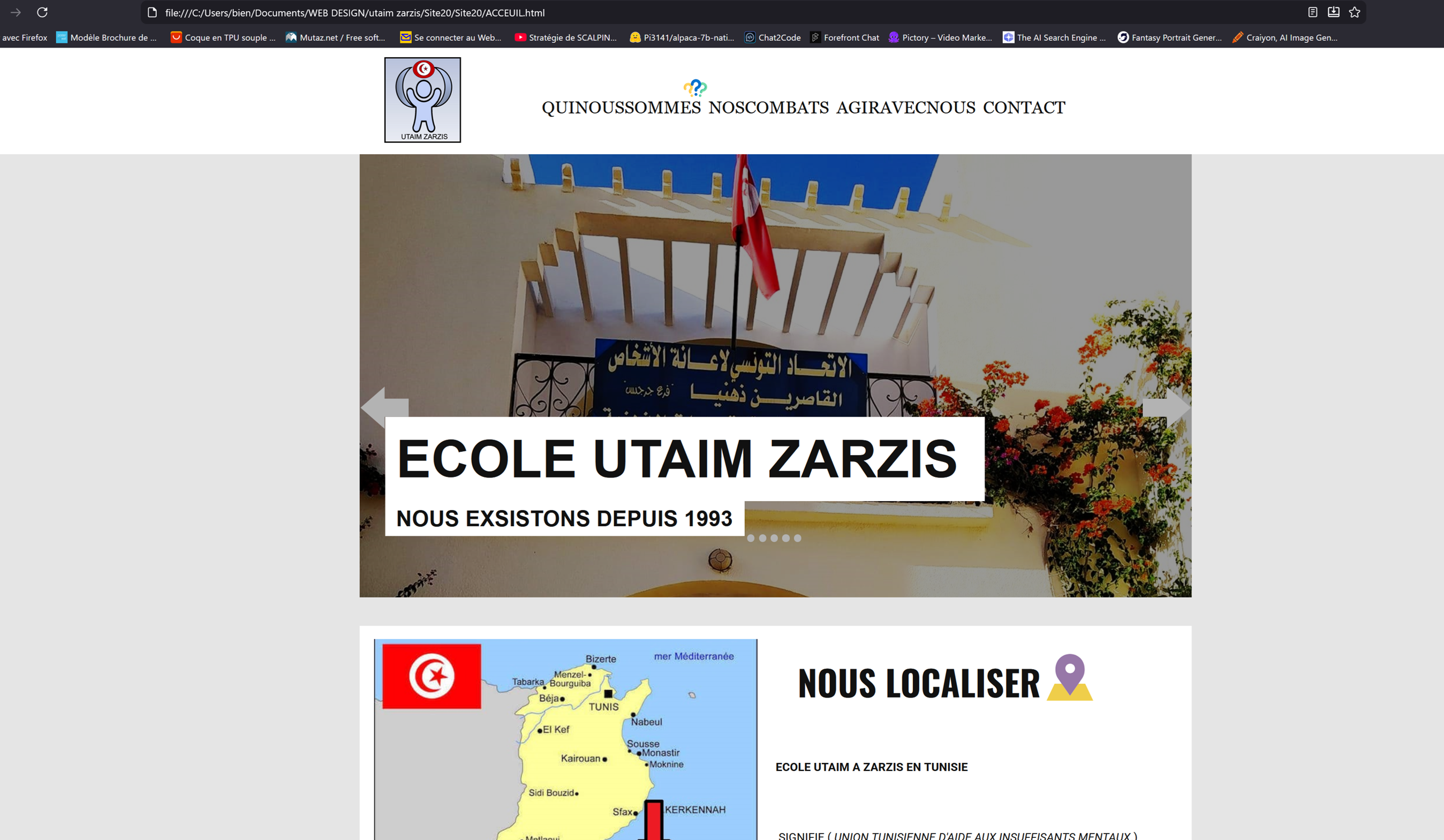
Task: Select the first carousel indicator dot
Action: click(751, 538)
